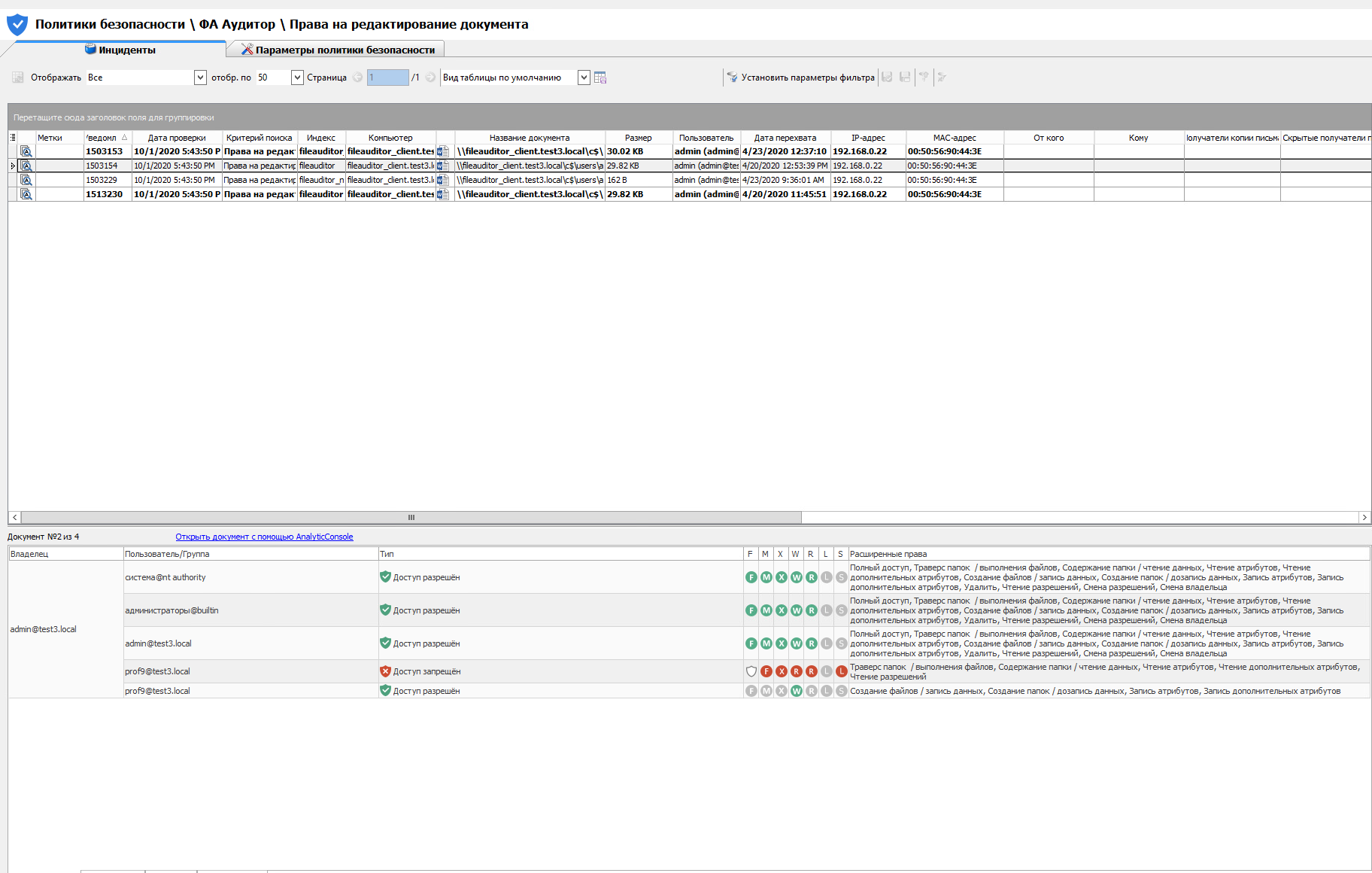Open the rows-per-page dropdown showing 50
The width and height of the screenshot is (1372, 873).
(x=297, y=78)
